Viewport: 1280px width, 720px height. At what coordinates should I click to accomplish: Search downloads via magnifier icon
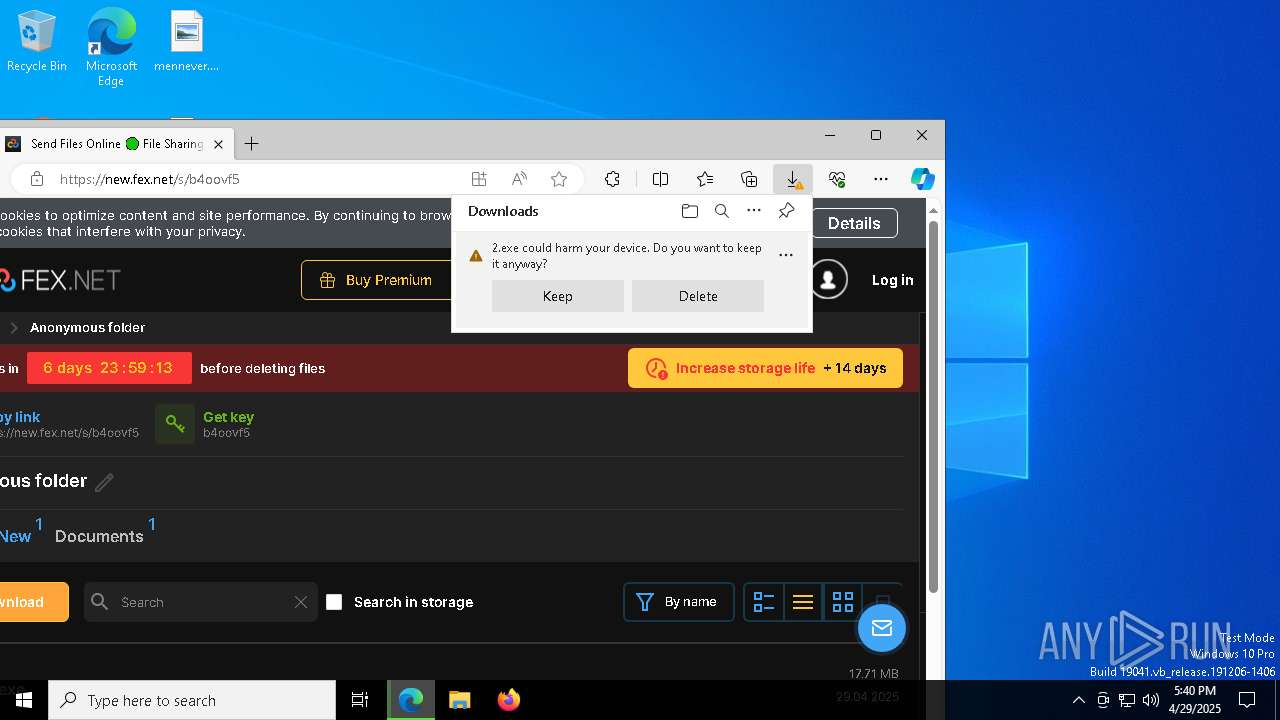[x=722, y=211]
